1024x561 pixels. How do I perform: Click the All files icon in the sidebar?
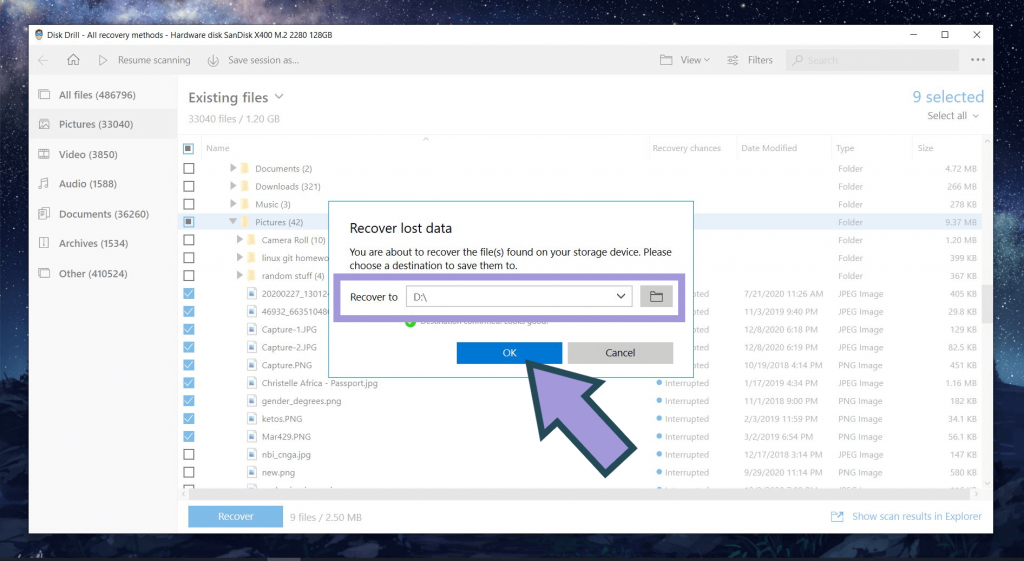(44, 95)
